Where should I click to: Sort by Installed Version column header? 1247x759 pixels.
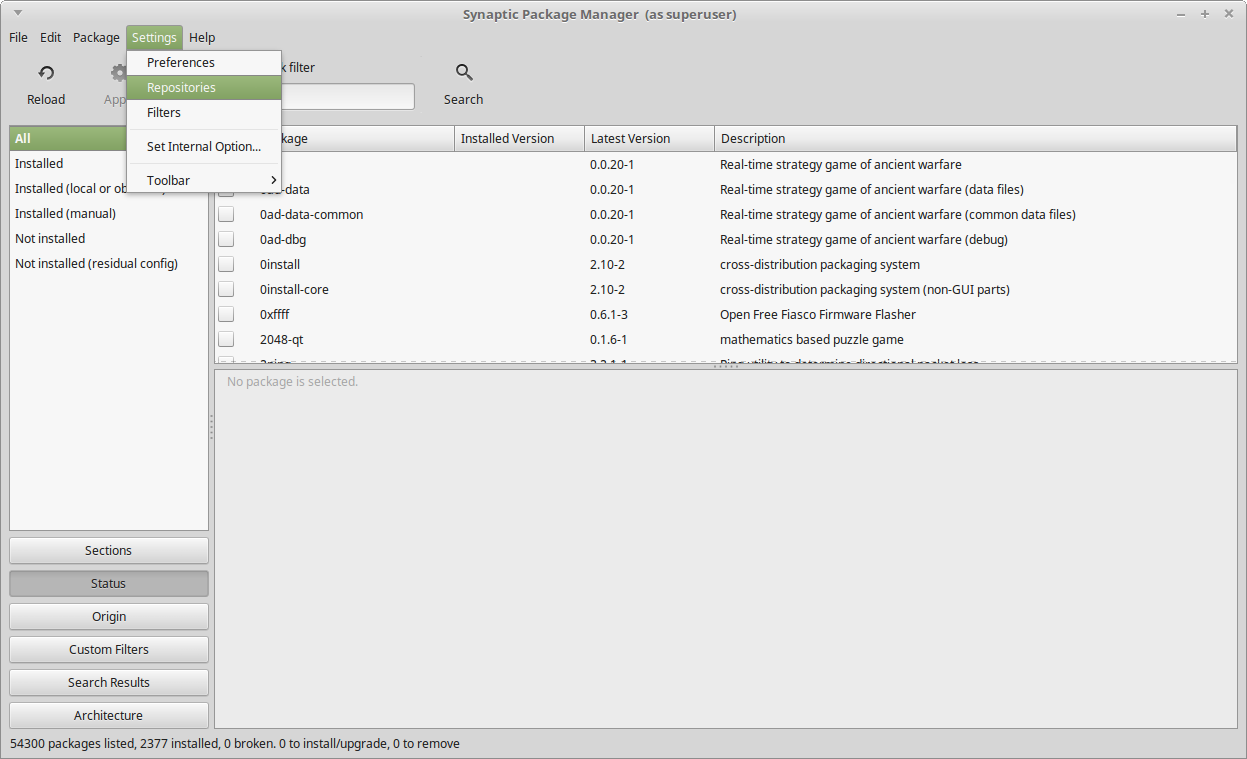519,138
